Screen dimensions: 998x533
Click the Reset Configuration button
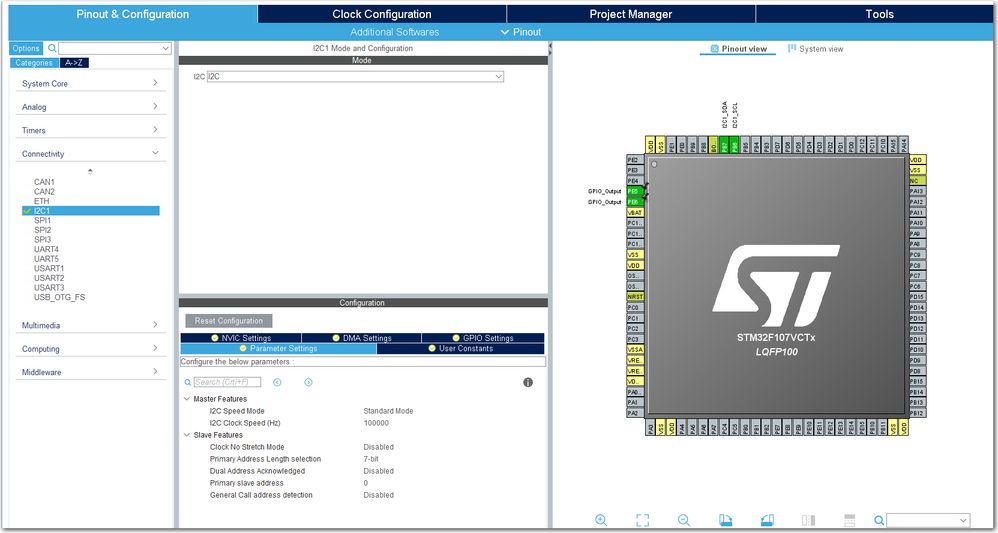tap(228, 321)
